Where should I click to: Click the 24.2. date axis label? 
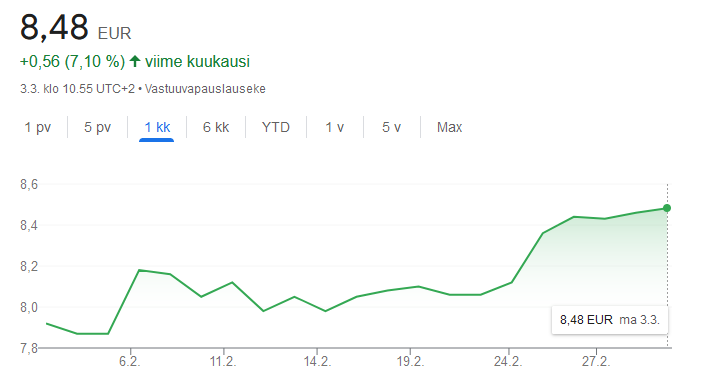click(x=508, y=361)
